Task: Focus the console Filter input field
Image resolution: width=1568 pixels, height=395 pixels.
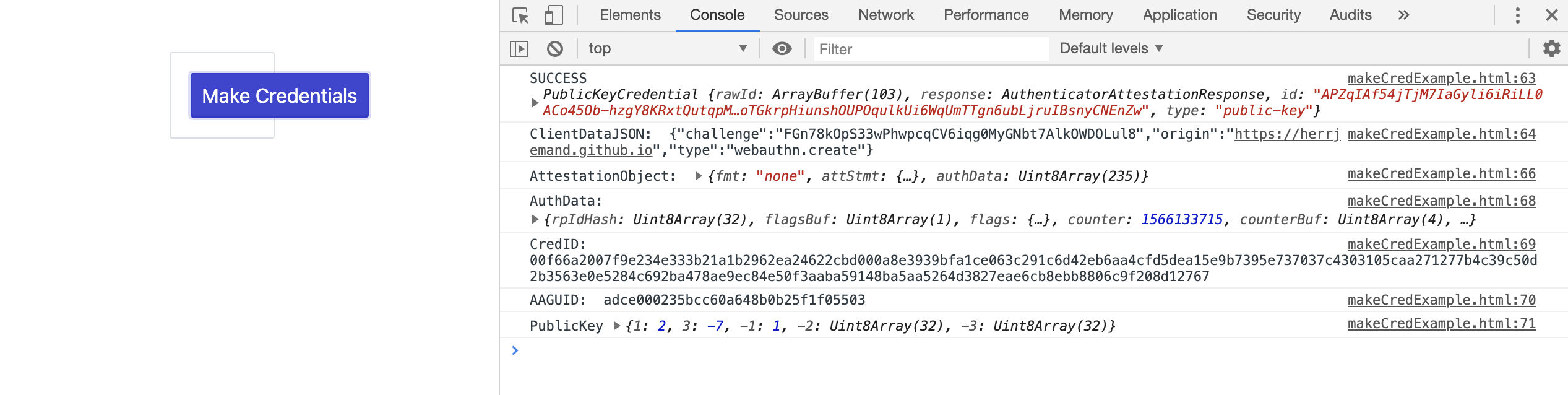Action: (929, 49)
